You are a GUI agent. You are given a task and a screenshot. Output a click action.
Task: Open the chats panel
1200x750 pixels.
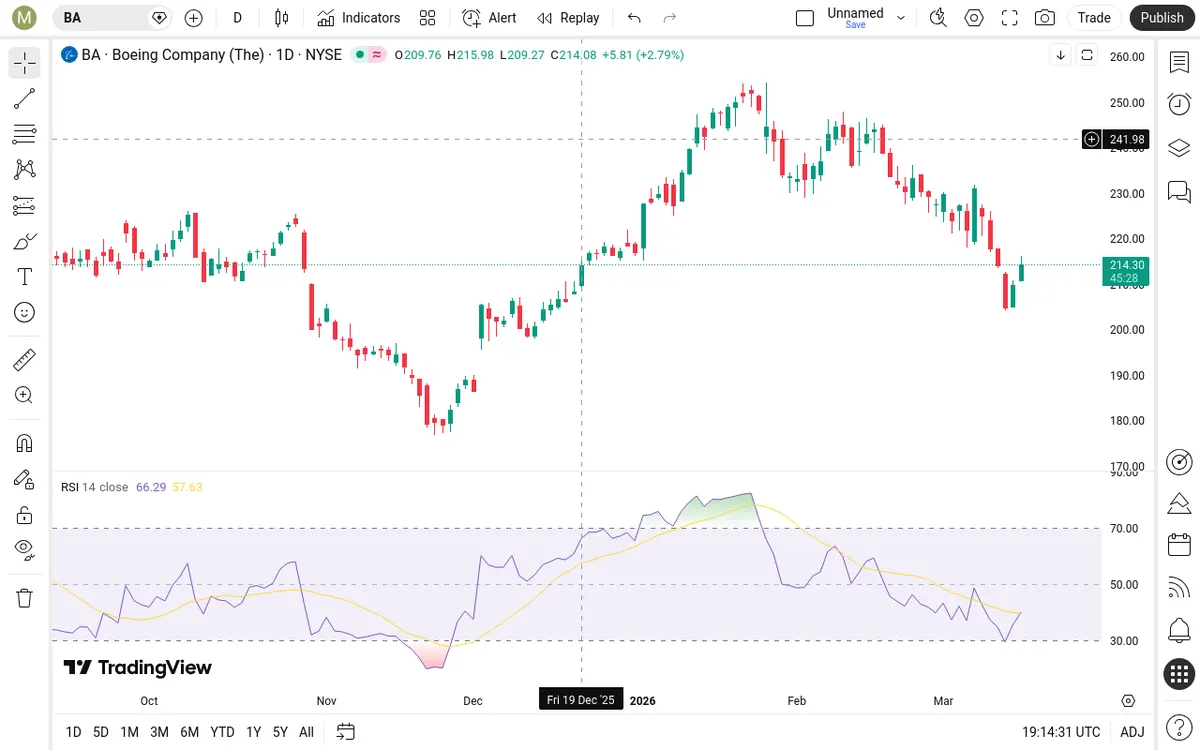pos(1179,191)
